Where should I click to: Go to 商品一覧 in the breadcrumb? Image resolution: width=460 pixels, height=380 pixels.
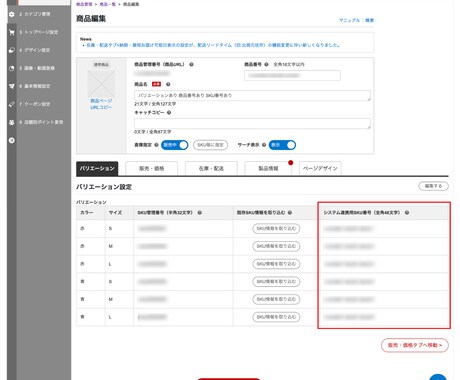[x=107, y=4]
